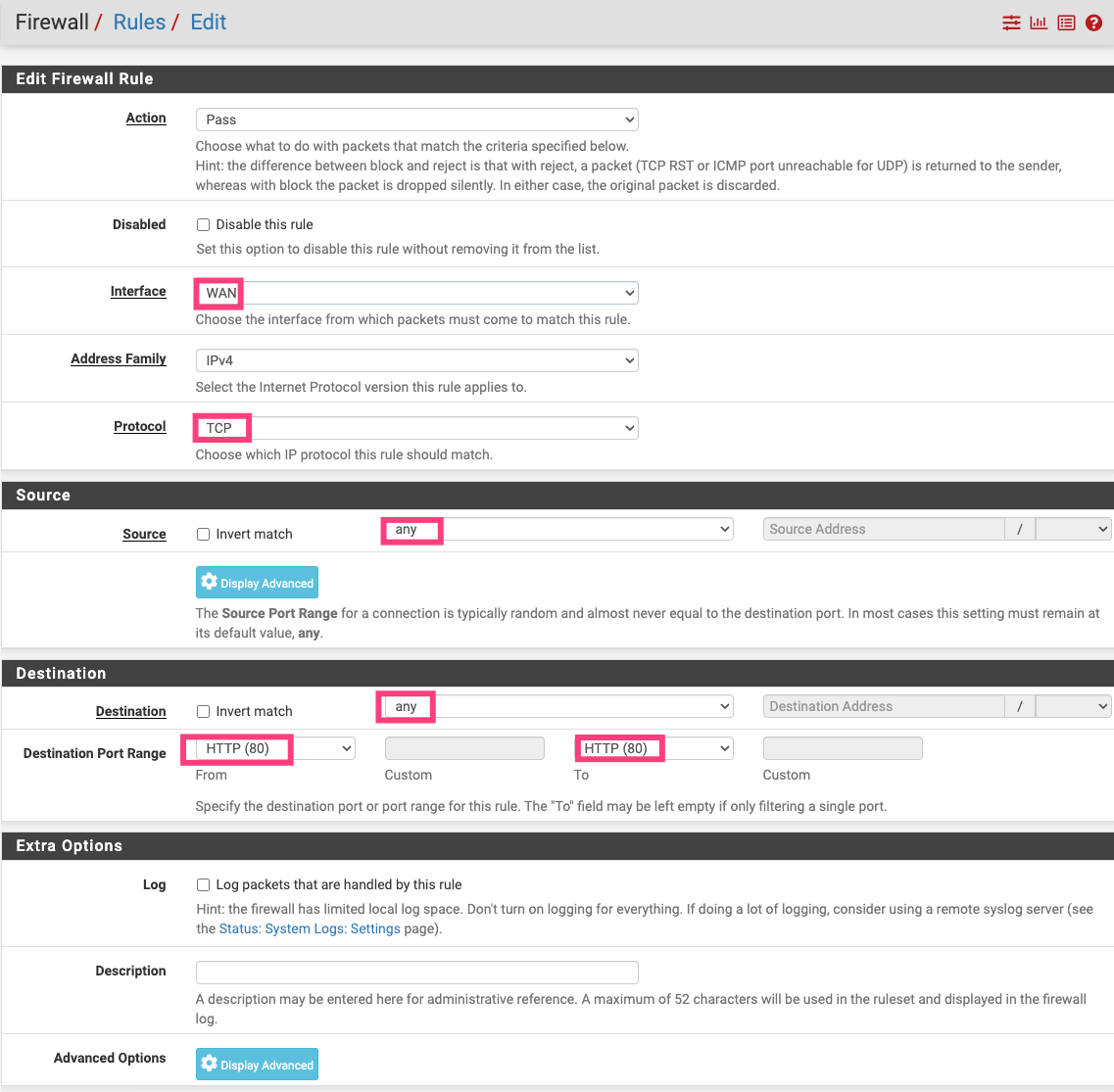
Task: Check Invert match for Source
Action: (204, 535)
